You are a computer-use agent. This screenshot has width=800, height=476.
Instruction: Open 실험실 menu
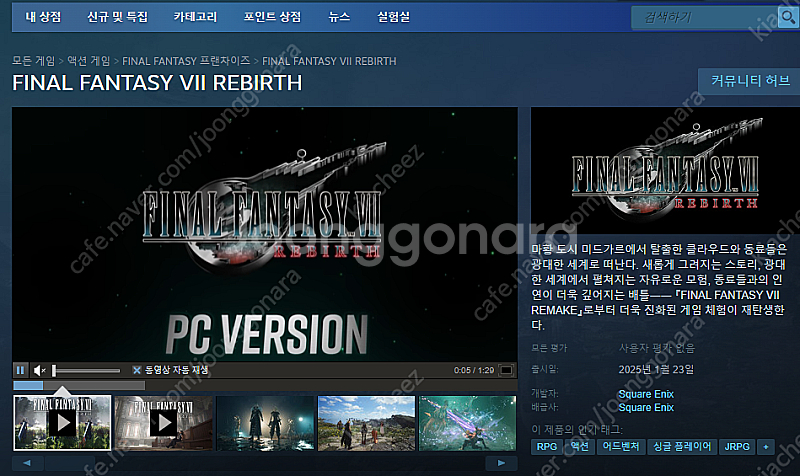[x=393, y=17]
